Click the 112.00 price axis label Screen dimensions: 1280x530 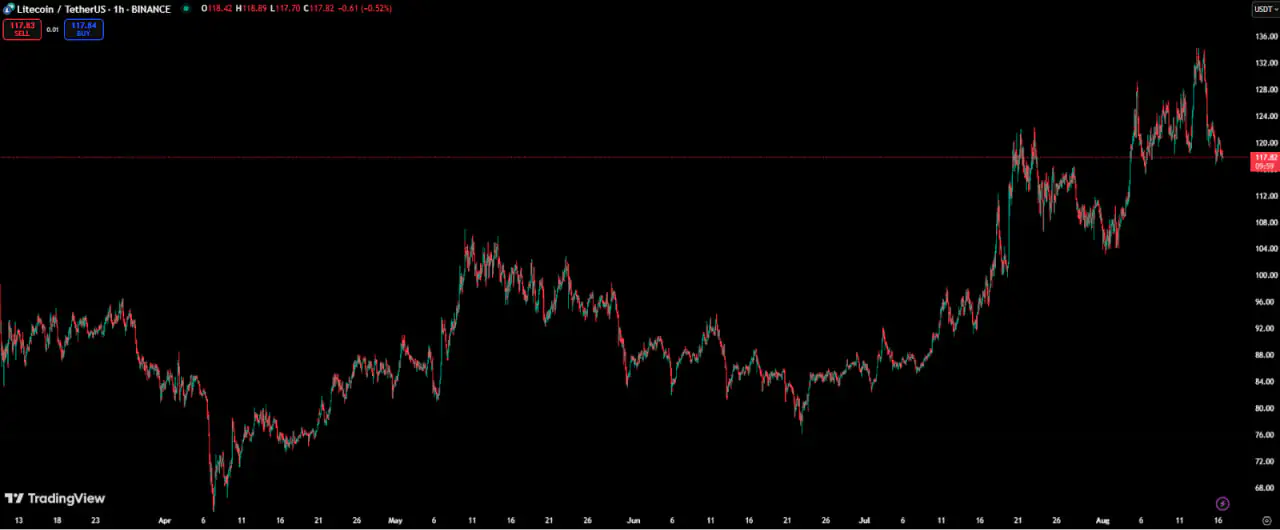click(1266, 195)
